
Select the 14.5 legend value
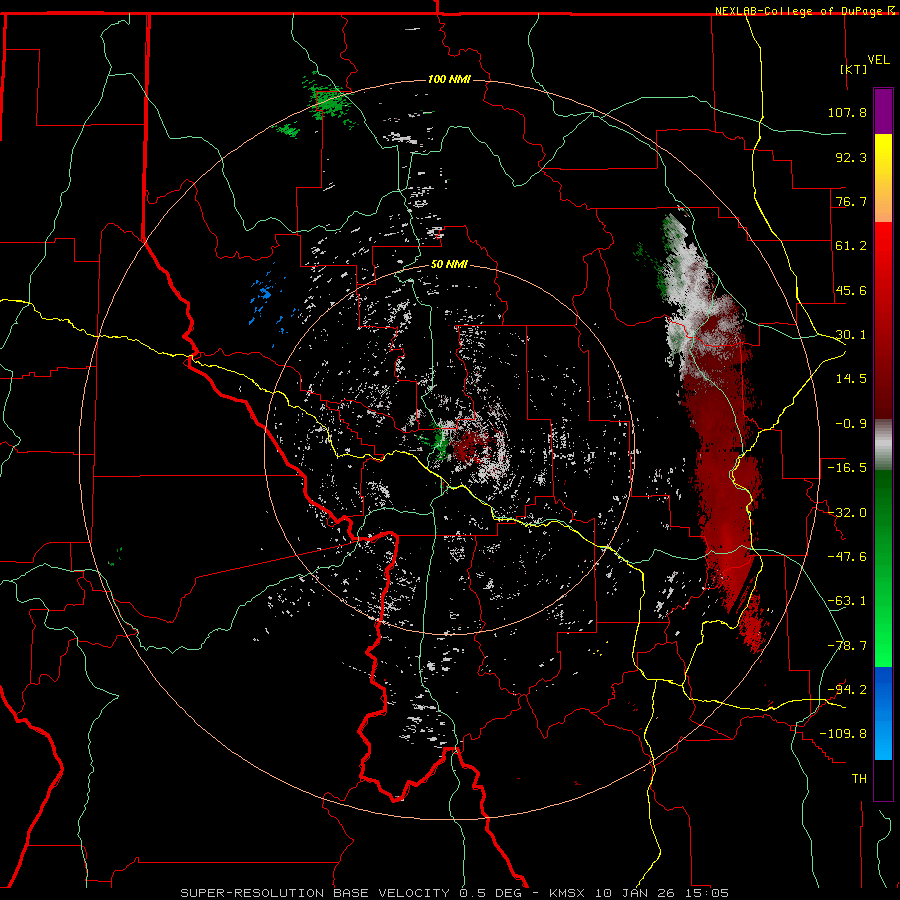851,379
